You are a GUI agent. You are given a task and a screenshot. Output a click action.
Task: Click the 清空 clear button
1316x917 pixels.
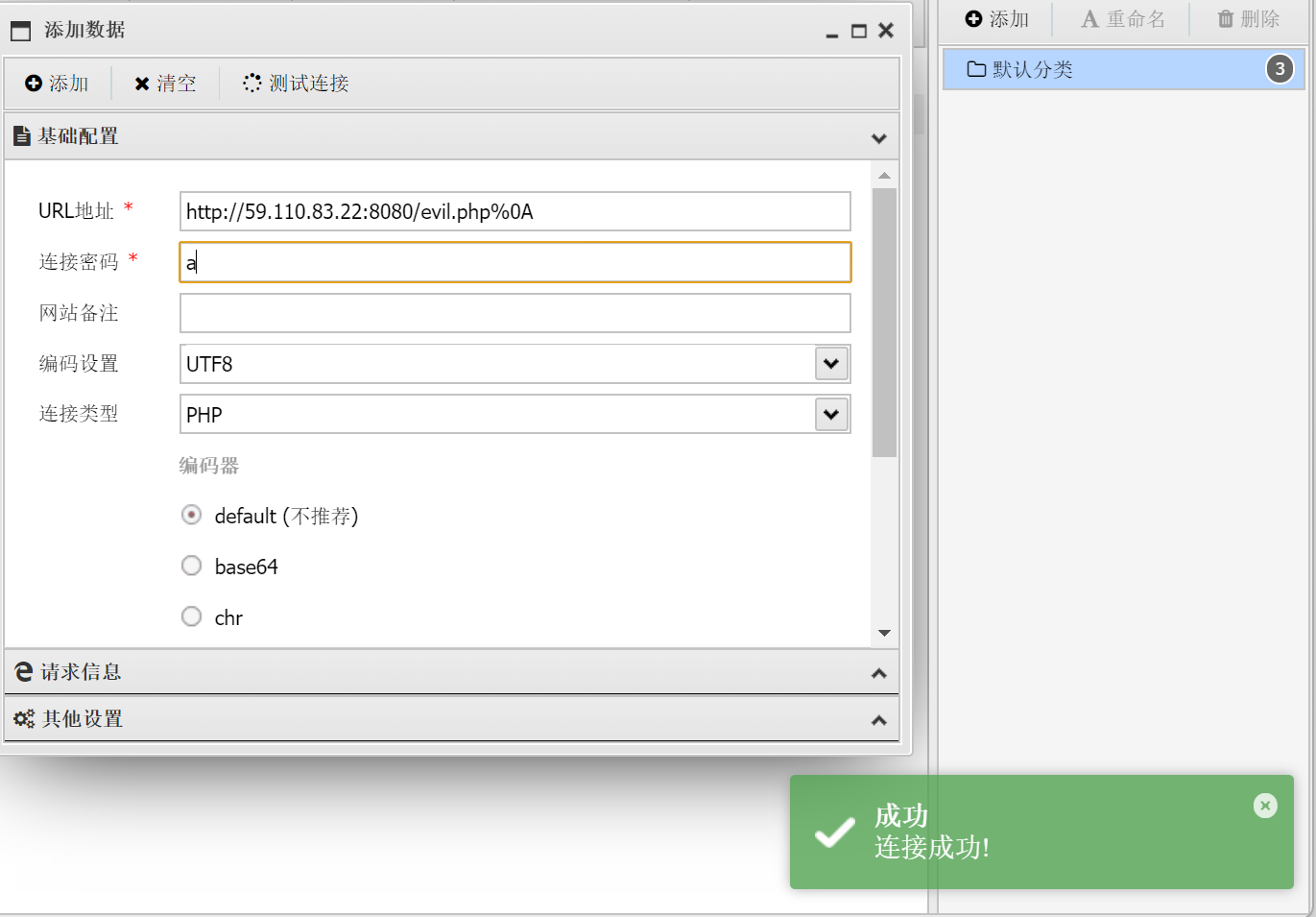165,84
